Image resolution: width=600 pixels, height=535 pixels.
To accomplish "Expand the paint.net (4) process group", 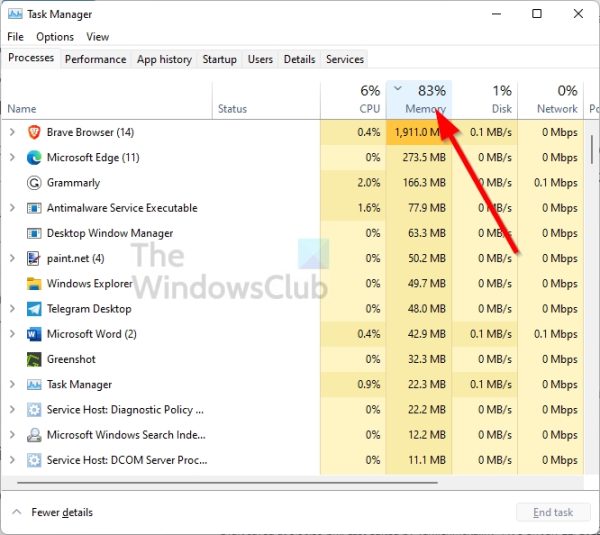I will [12, 259].
